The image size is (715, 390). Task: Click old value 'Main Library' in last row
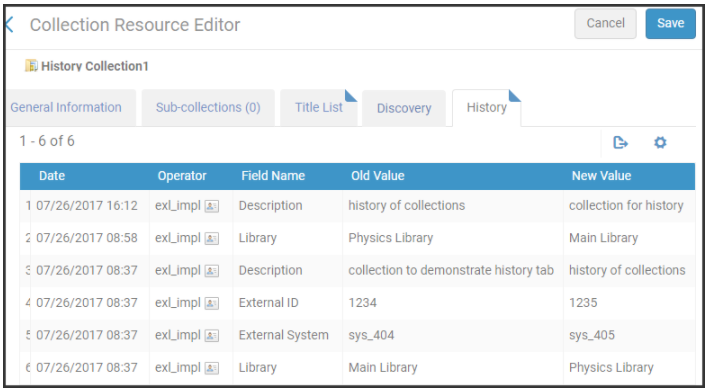[x=383, y=368]
